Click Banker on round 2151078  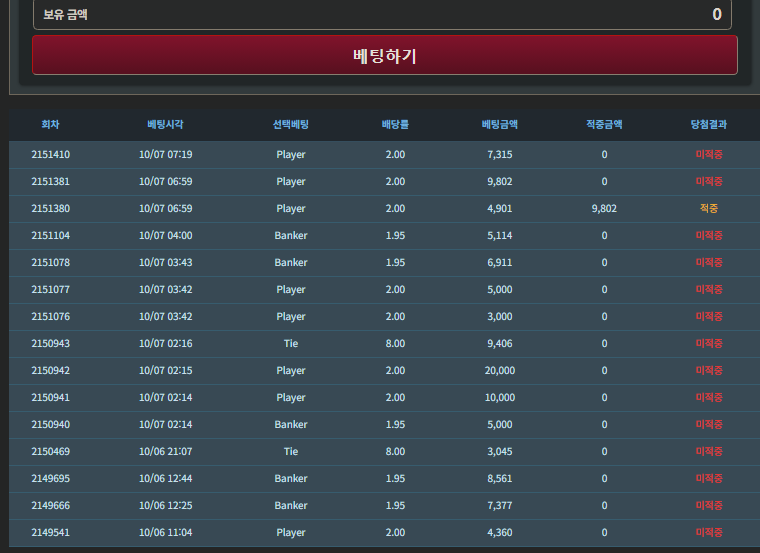pyautogui.click(x=291, y=263)
